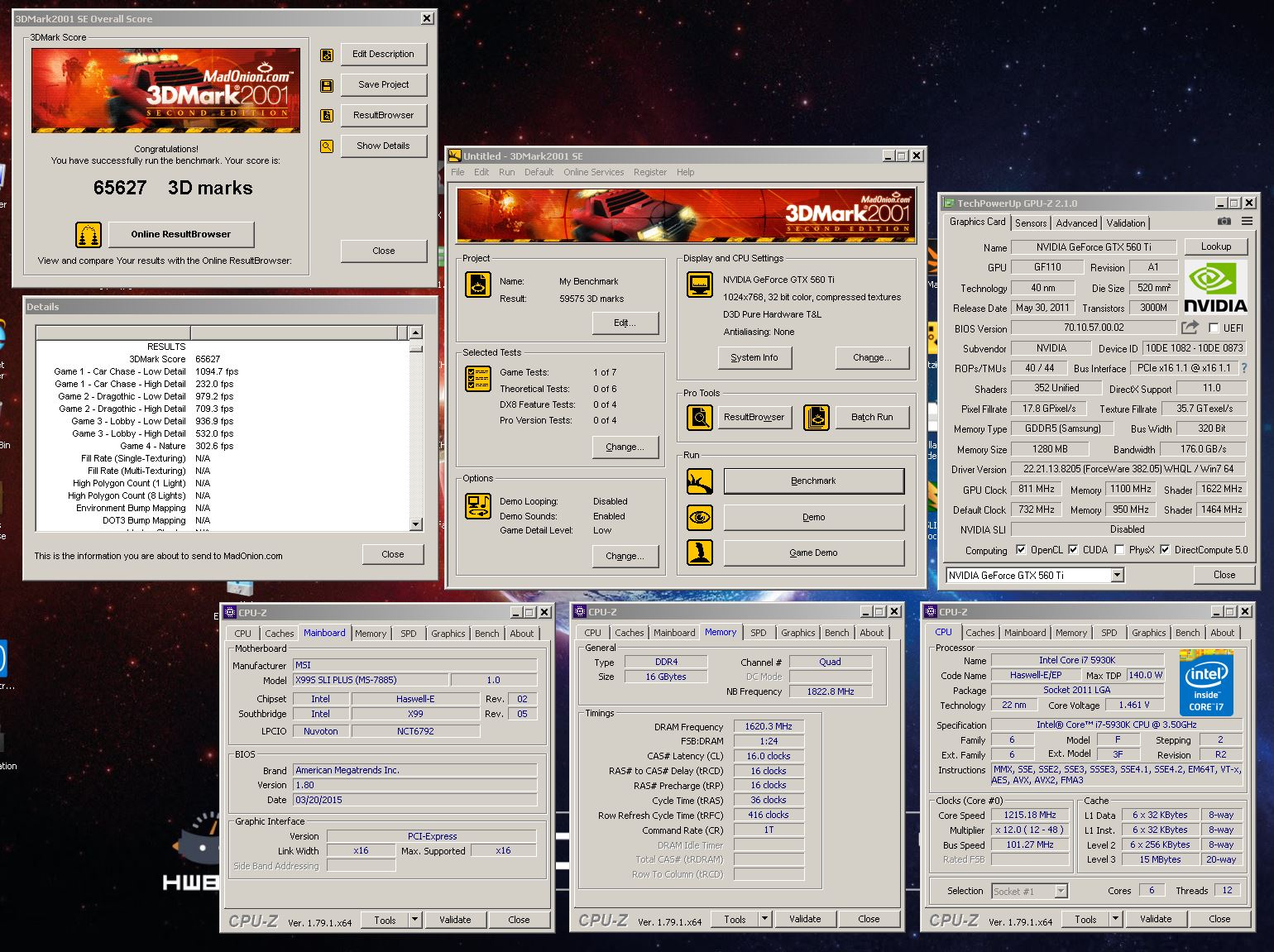Open the Tools dropdown arrow in CPU tab CPU-Z
This screenshot has width=1274, height=952.
[1115, 919]
